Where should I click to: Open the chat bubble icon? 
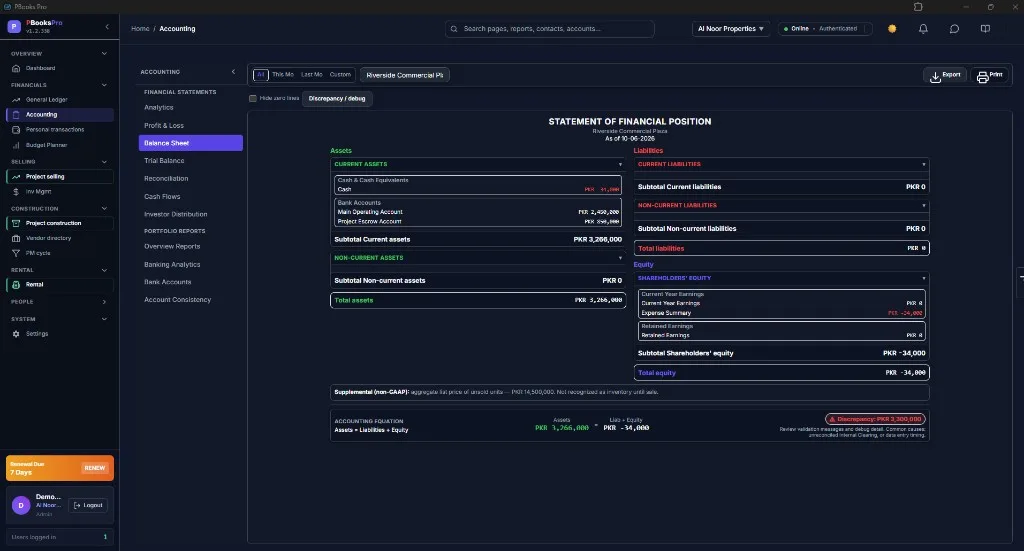954,29
